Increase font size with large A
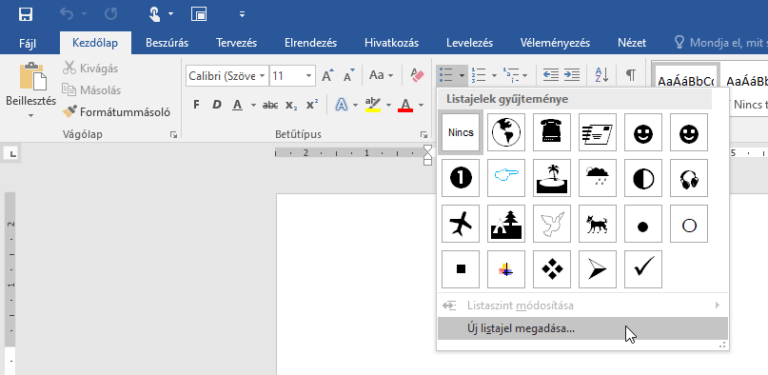768x375 pixels. [327, 76]
